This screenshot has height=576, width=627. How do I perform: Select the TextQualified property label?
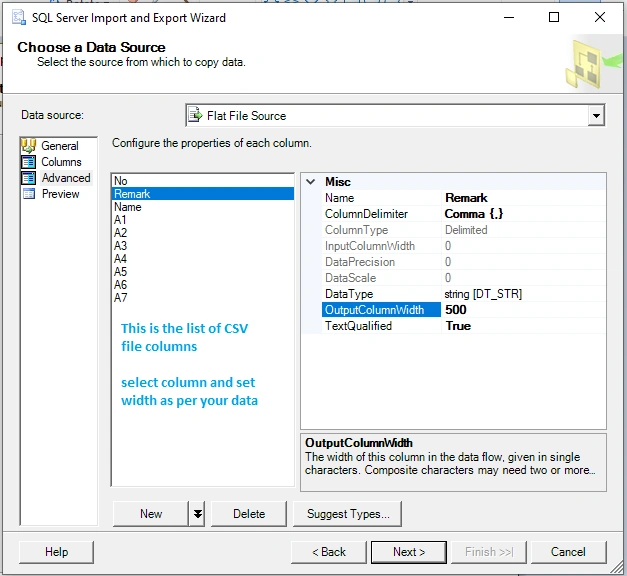(381, 326)
